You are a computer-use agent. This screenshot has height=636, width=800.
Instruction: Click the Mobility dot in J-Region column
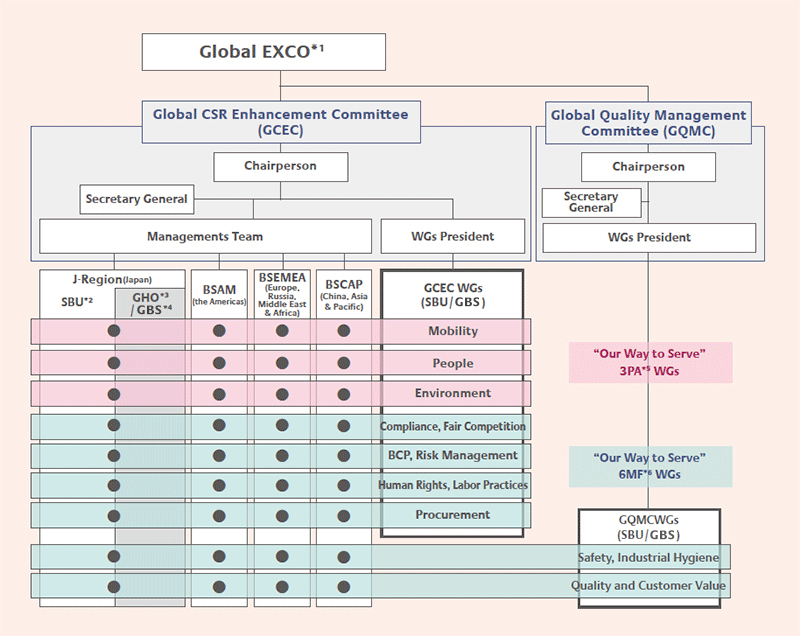pyautogui.click(x=114, y=330)
